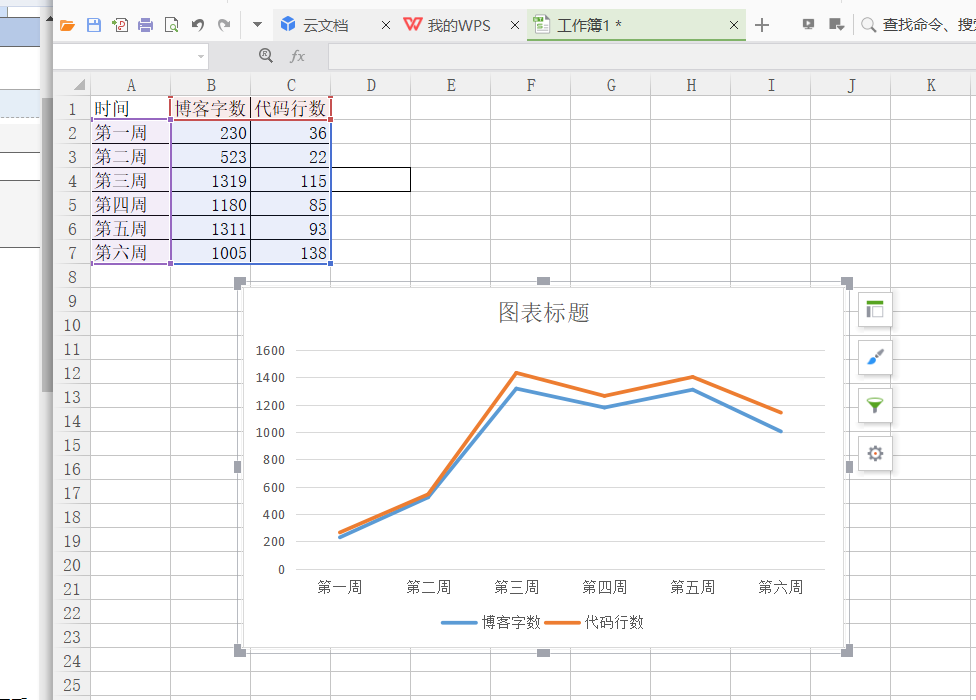Select column C header
Viewport: 976px width, 700px height.
coord(291,85)
